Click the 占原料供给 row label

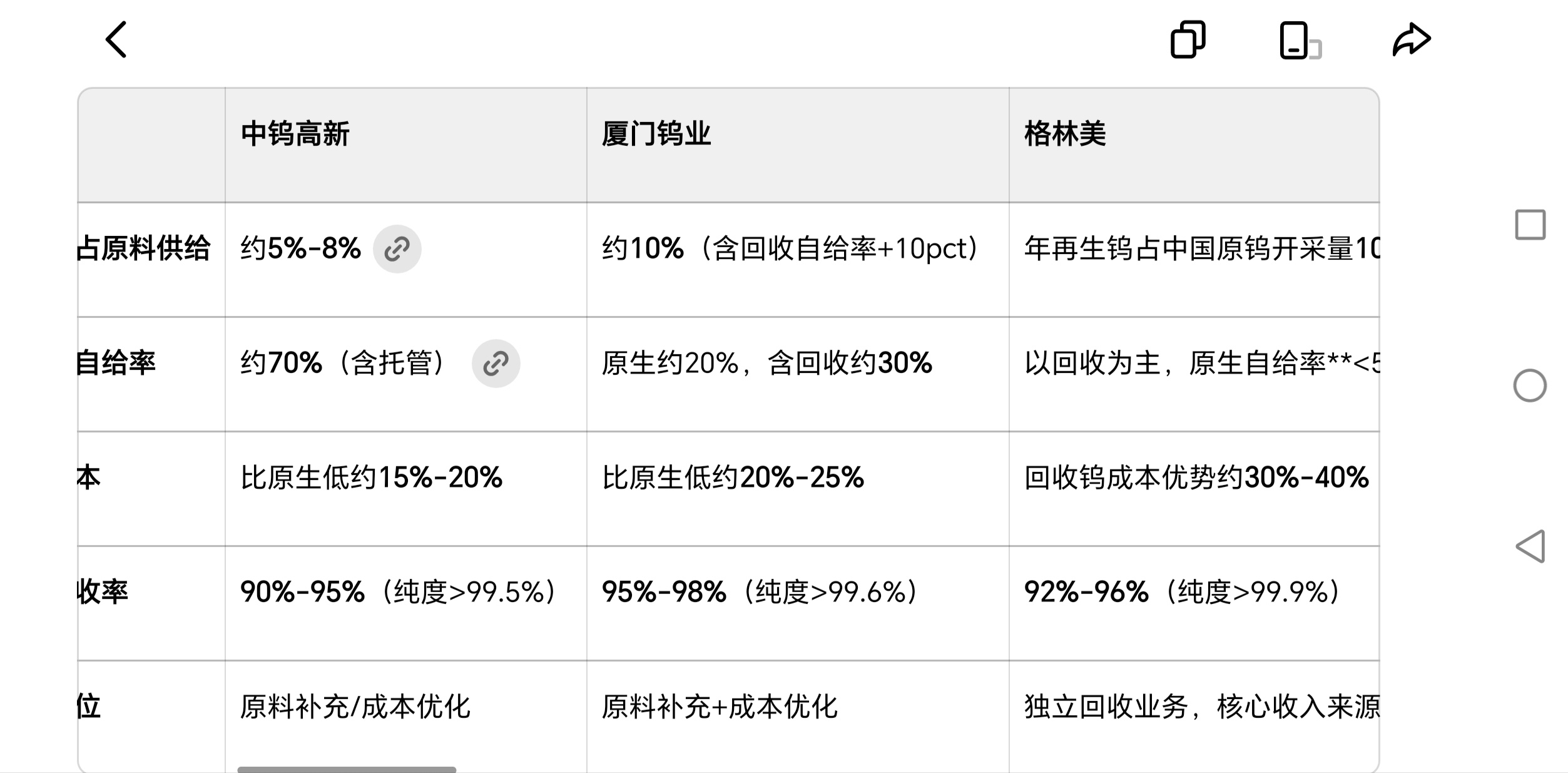pos(144,248)
